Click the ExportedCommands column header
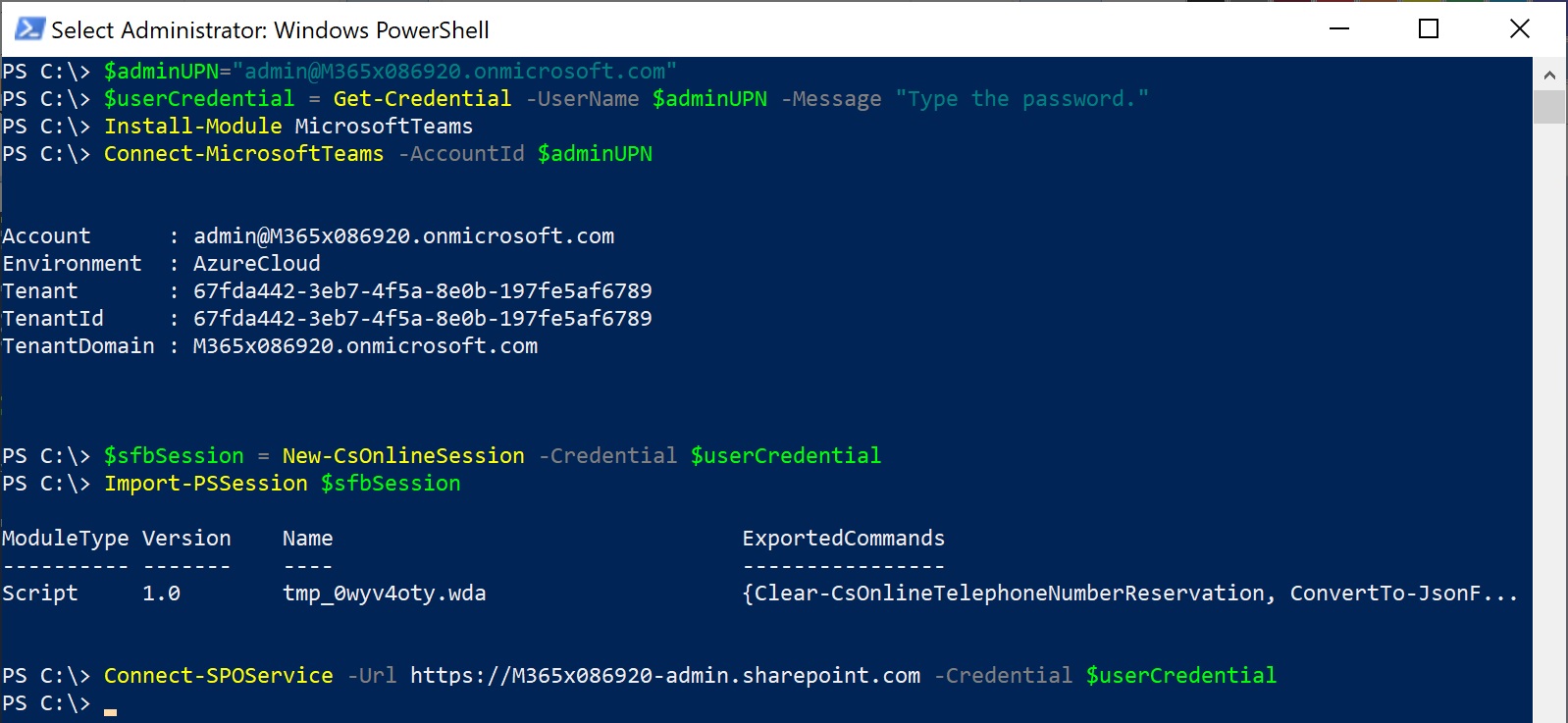Image resolution: width=1568 pixels, height=723 pixels. pyautogui.click(x=844, y=539)
